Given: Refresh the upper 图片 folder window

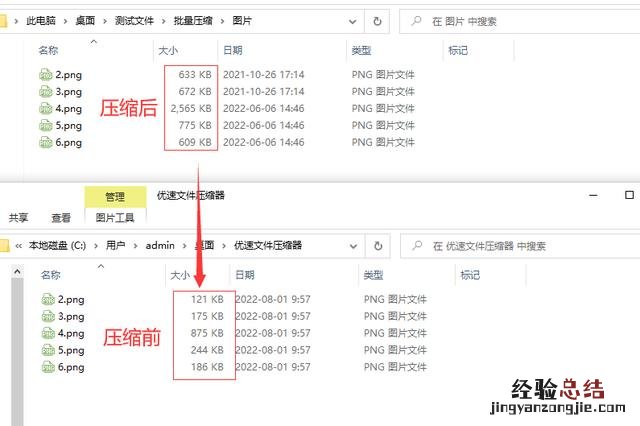Looking at the screenshot, I should tap(377, 21).
